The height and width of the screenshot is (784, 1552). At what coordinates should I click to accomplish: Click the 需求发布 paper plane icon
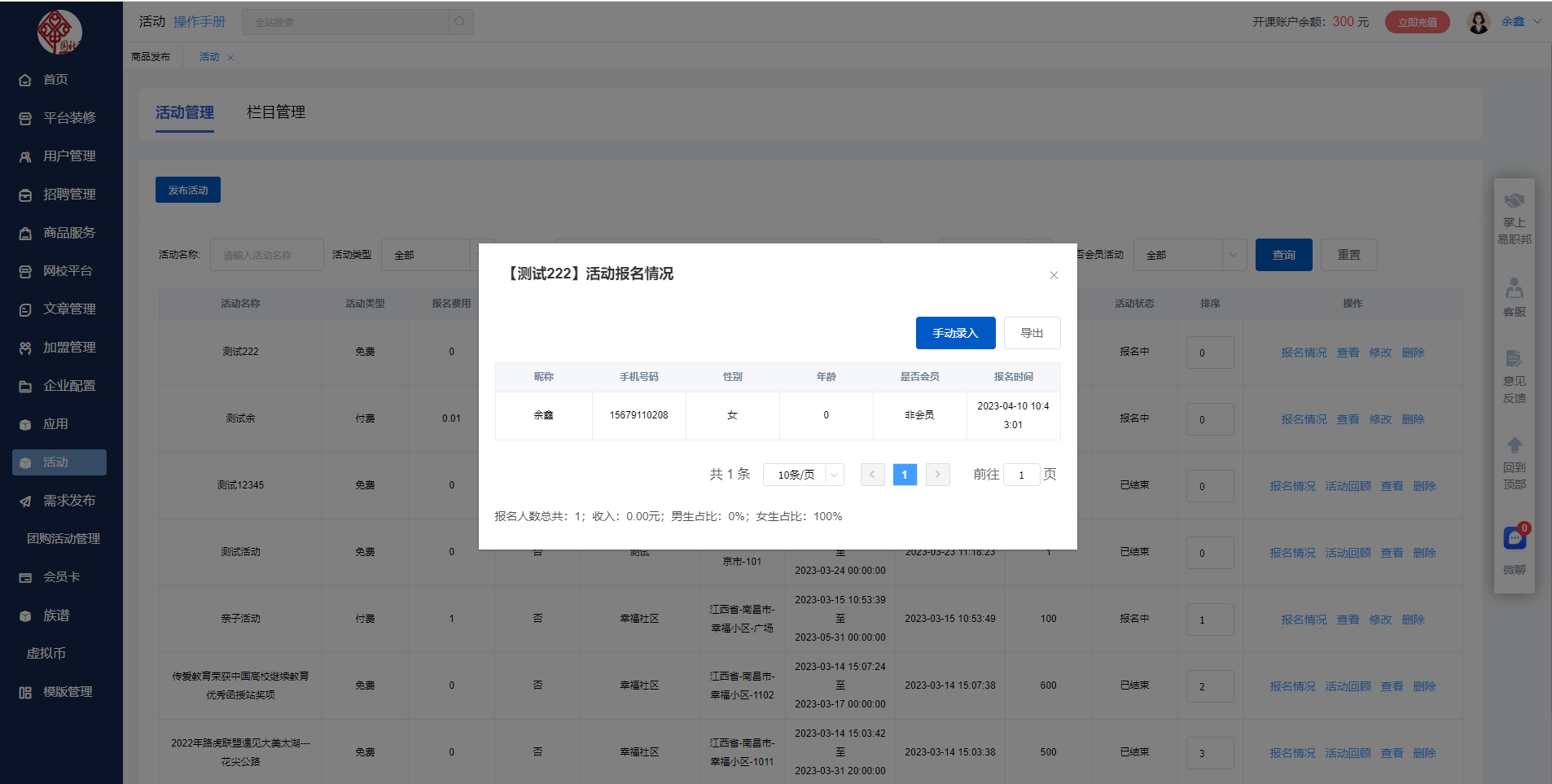[x=25, y=501]
